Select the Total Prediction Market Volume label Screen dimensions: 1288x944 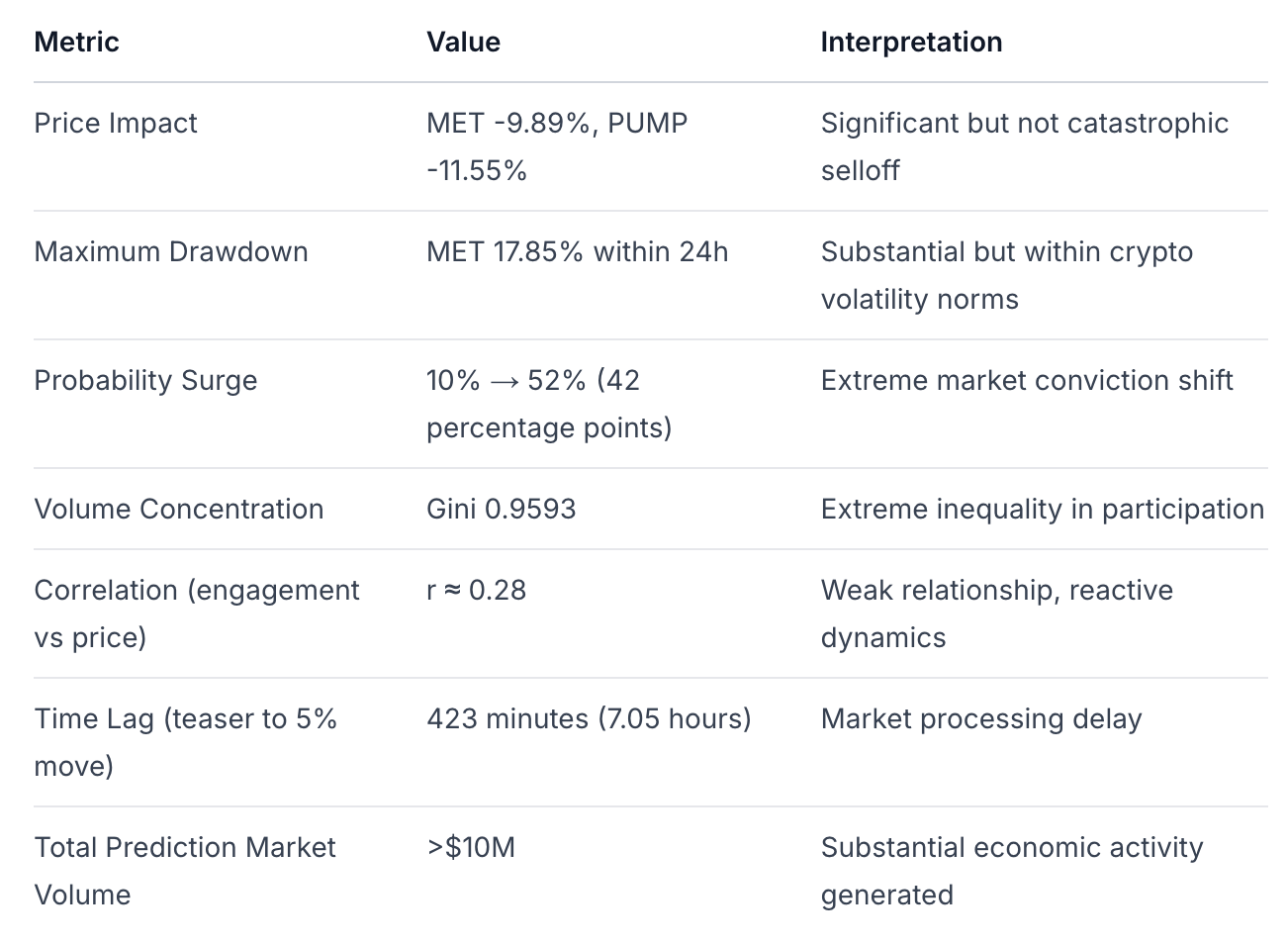click(x=185, y=871)
